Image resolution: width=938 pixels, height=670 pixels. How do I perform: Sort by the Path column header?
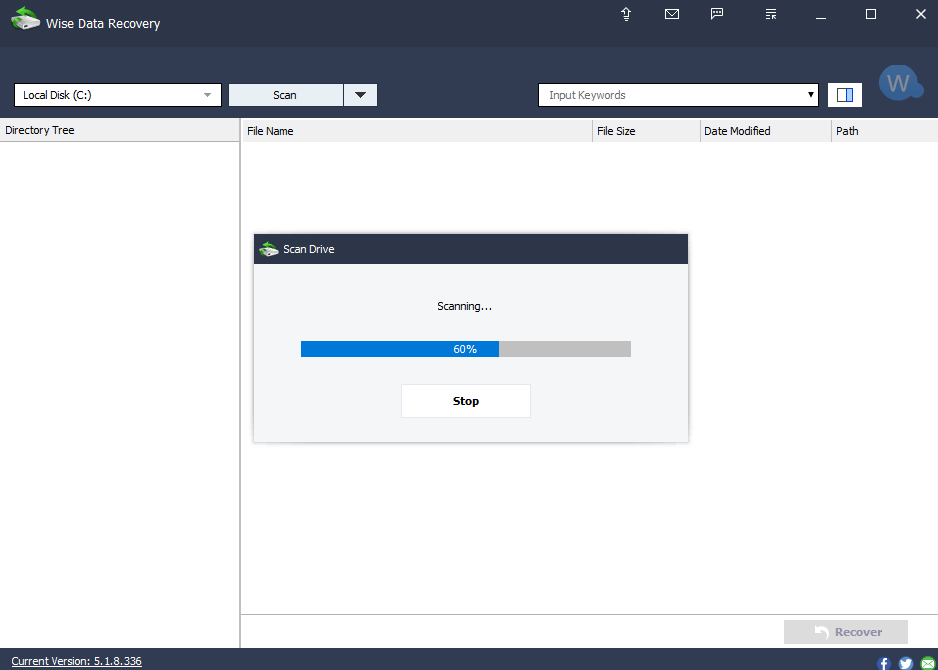click(x=885, y=131)
